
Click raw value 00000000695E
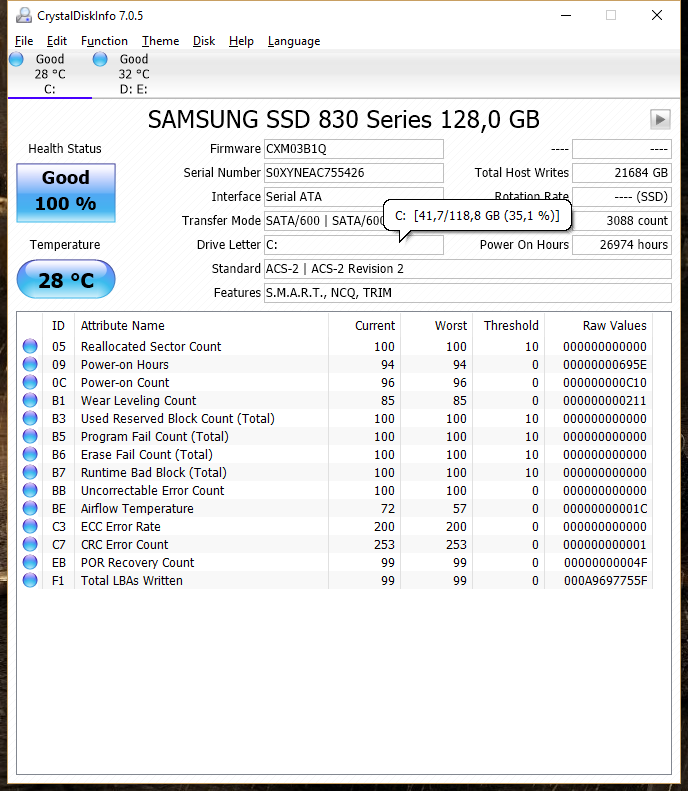[x=605, y=365]
